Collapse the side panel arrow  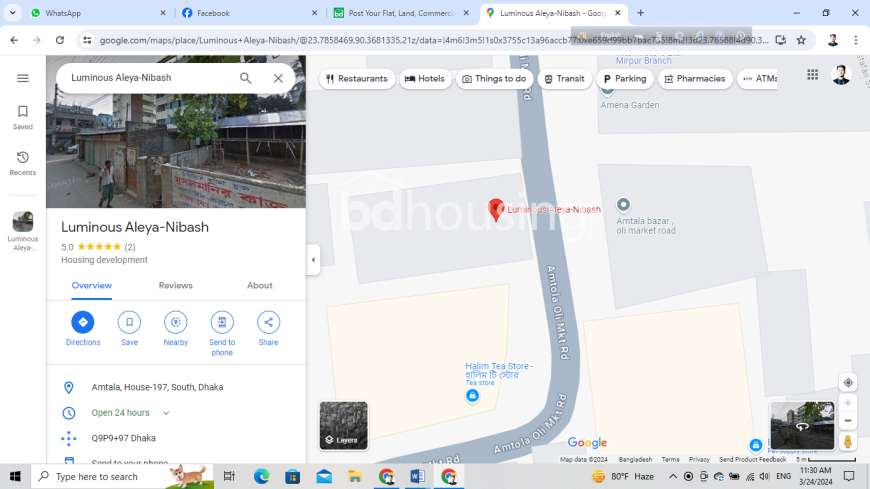(313, 260)
